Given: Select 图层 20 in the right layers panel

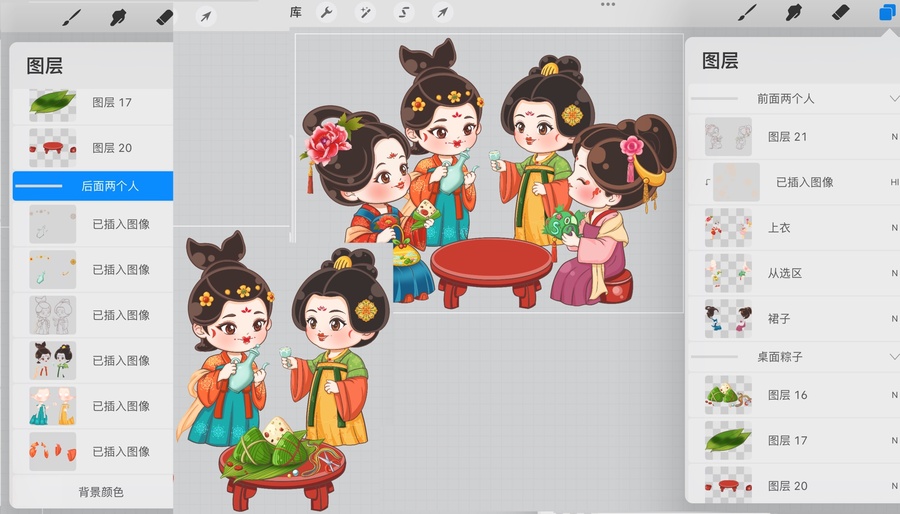Looking at the screenshot, I should (x=793, y=486).
